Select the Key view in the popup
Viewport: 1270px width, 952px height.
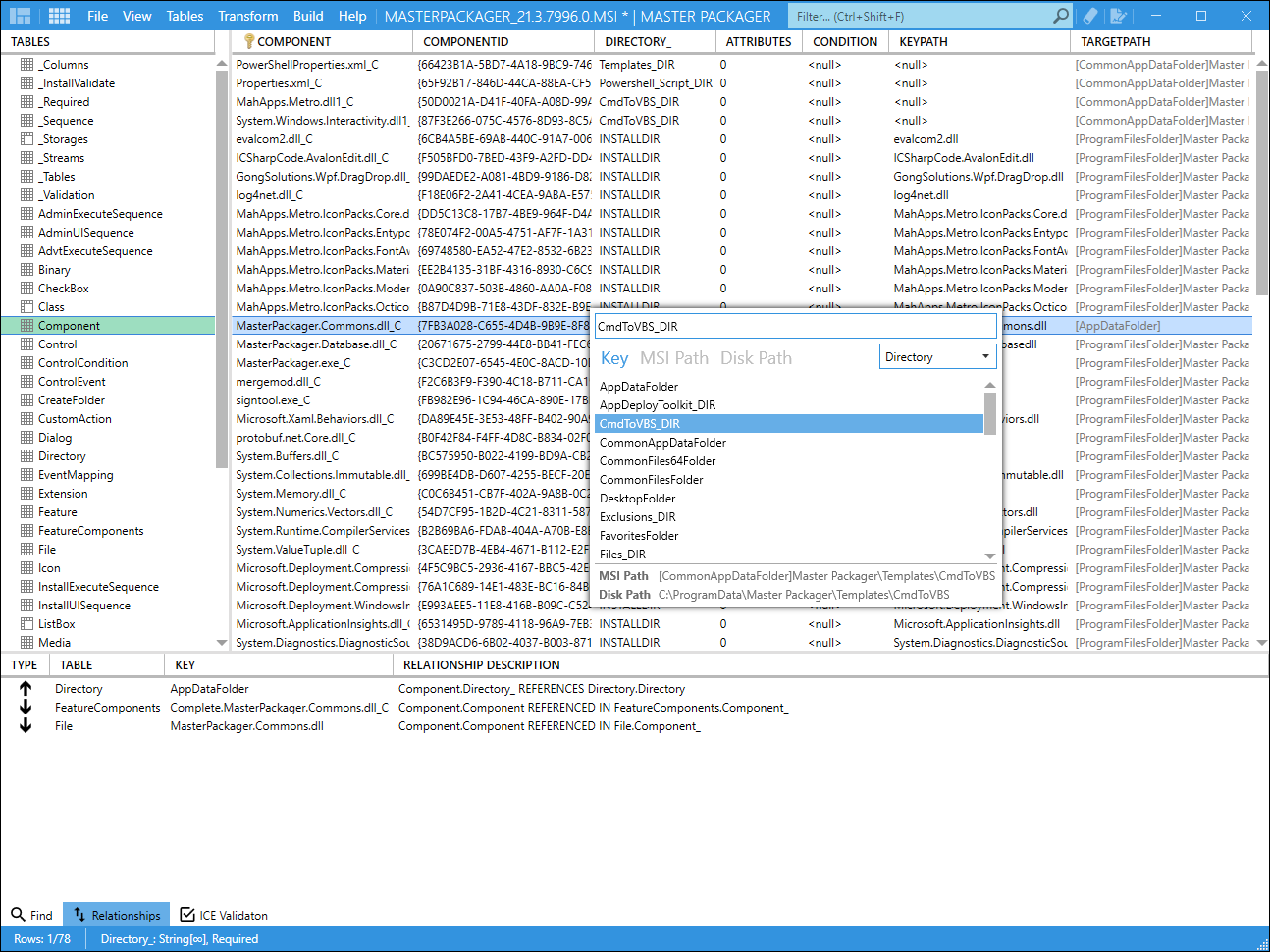(x=613, y=357)
